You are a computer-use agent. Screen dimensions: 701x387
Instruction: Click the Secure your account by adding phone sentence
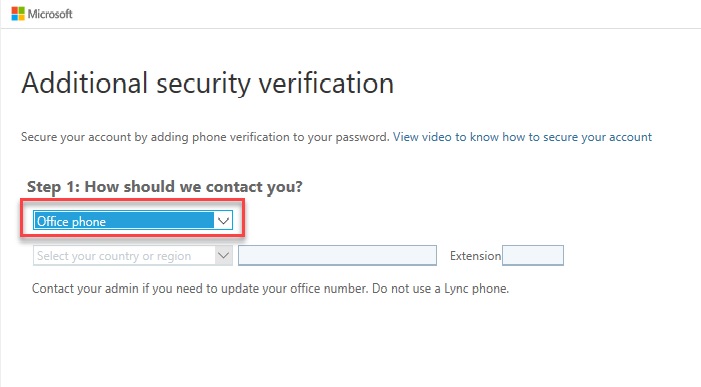pos(205,137)
